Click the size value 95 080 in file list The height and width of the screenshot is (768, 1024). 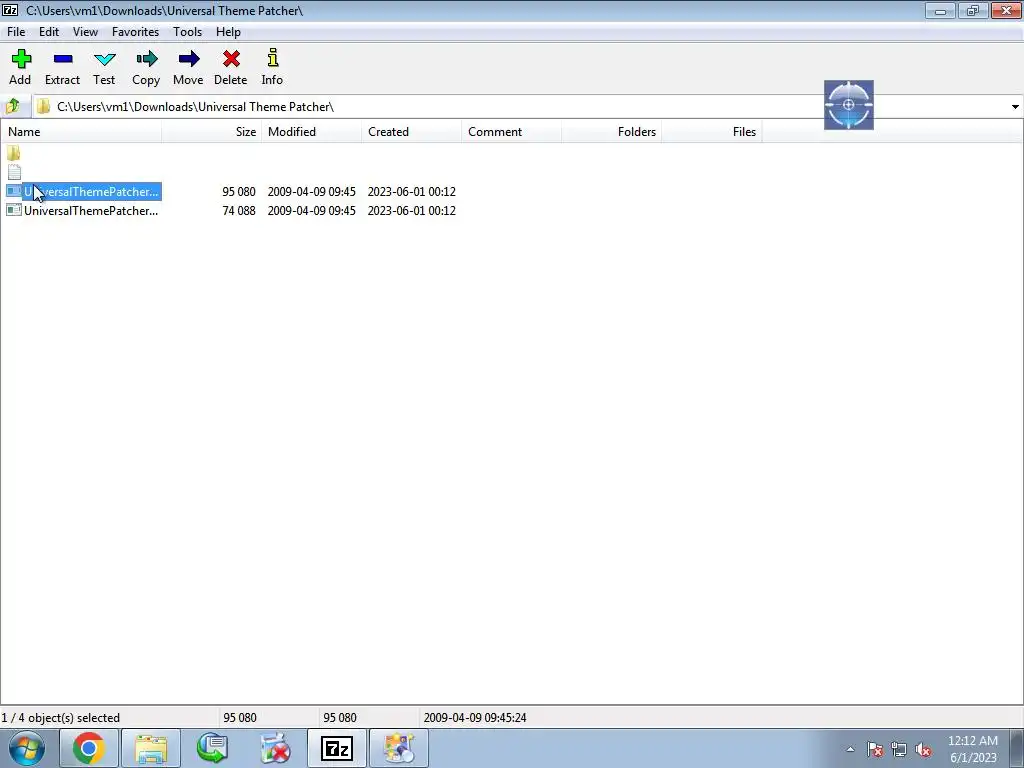click(239, 192)
